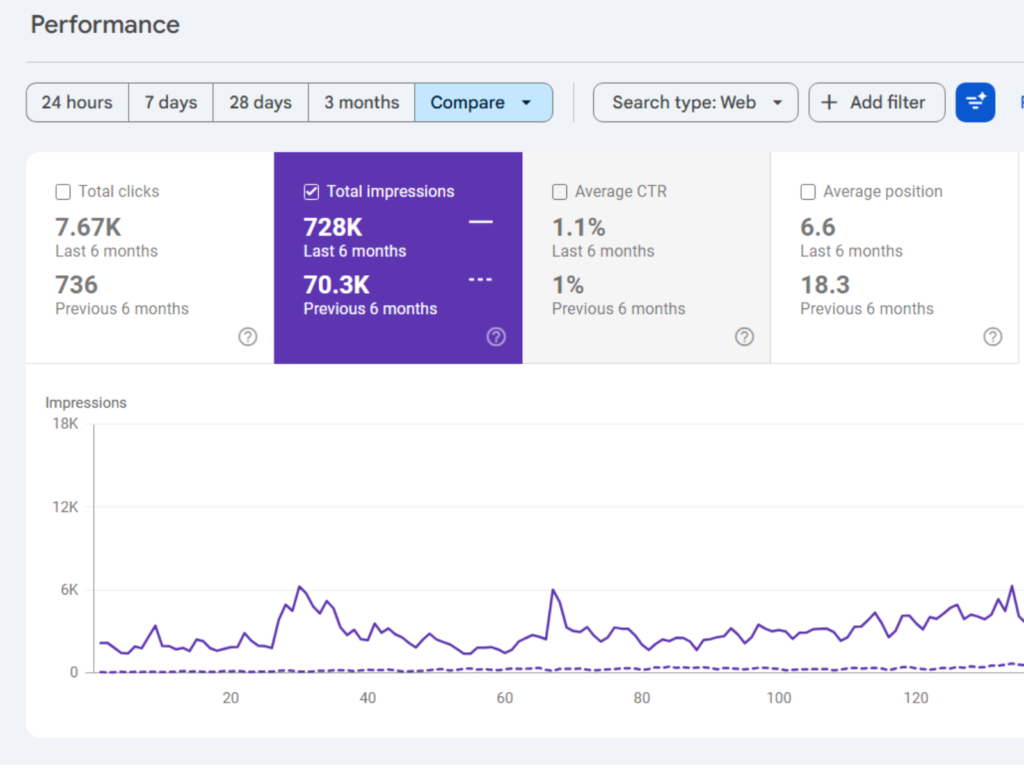
Task: Click the help icon on Average CTR card
Action: 744,337
